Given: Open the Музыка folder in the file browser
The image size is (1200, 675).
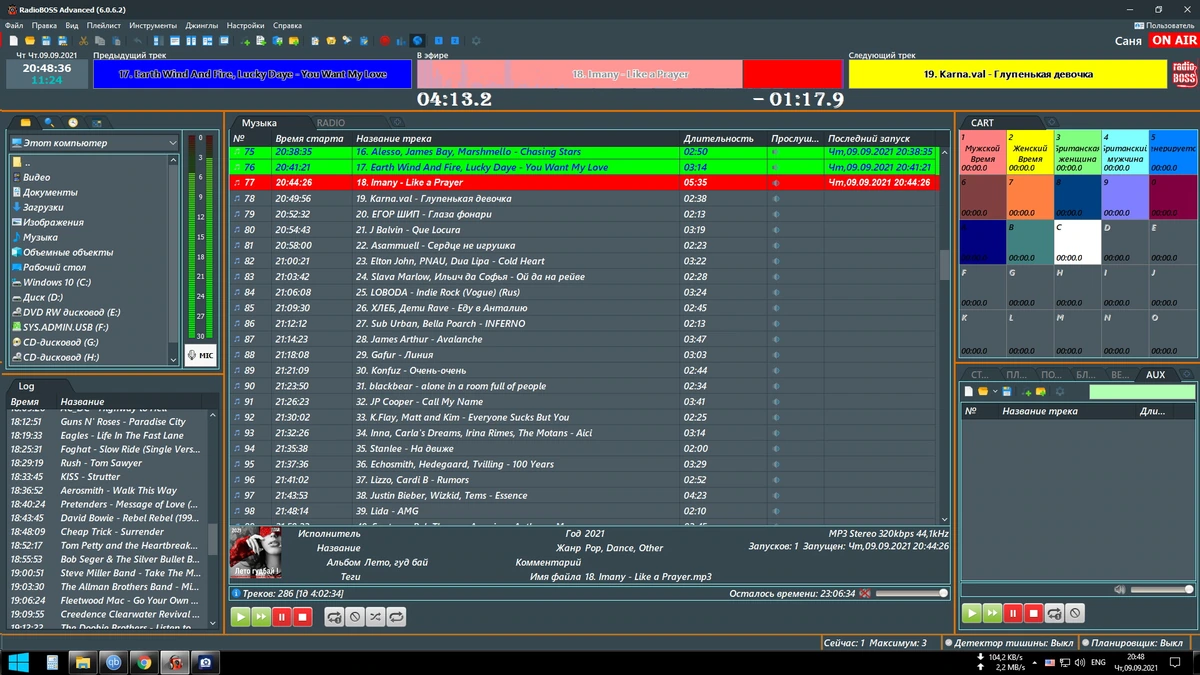Looking at the screenshot, I should pyautogui.click(x=40, y=237).
